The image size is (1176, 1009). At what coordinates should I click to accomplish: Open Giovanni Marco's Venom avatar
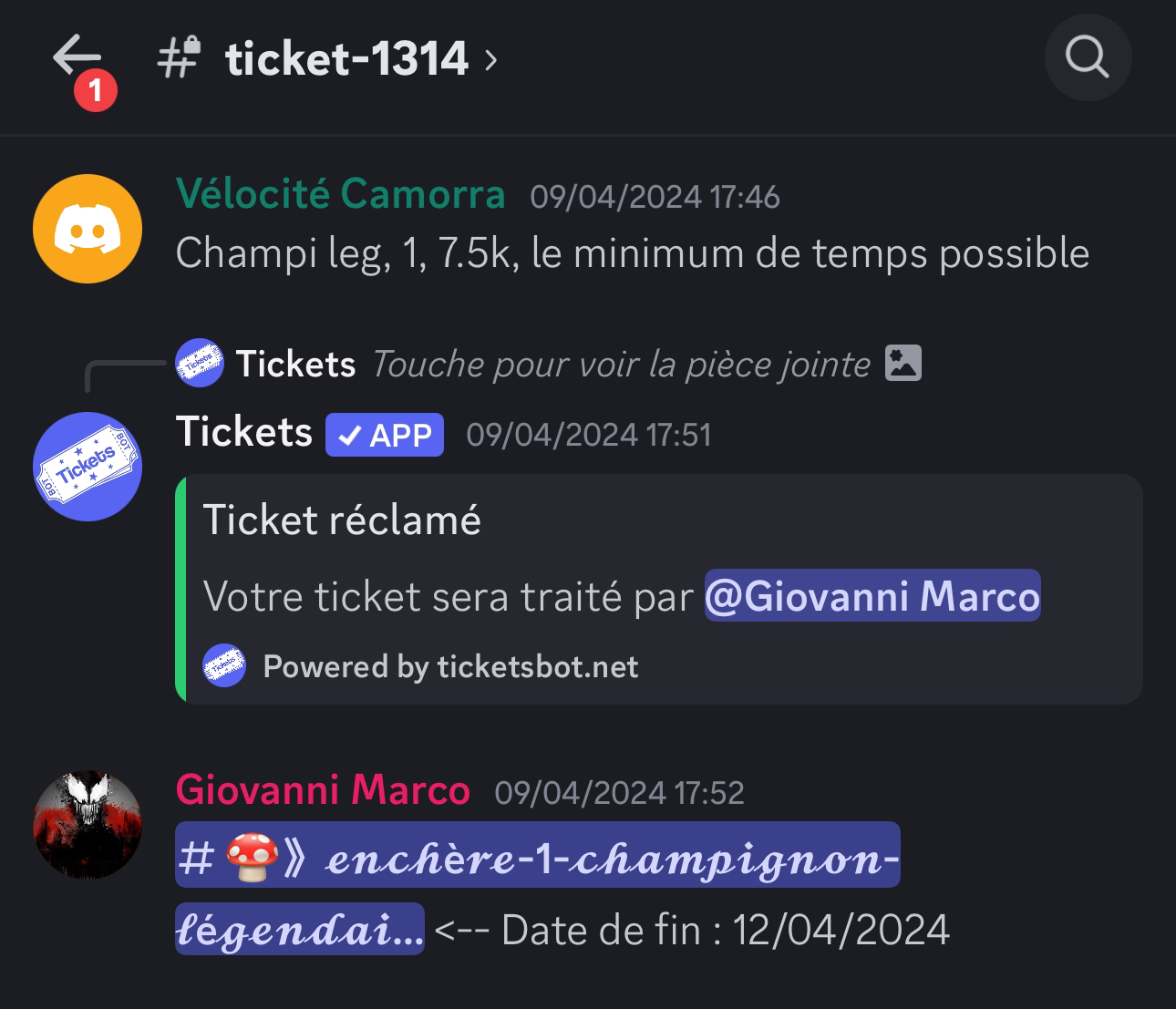tap(88, 825)
